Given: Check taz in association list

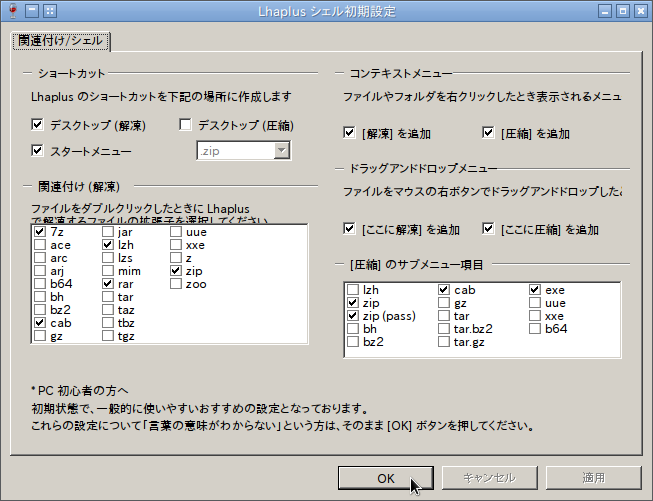Looking at the screenshot, I should click(108, 309).
